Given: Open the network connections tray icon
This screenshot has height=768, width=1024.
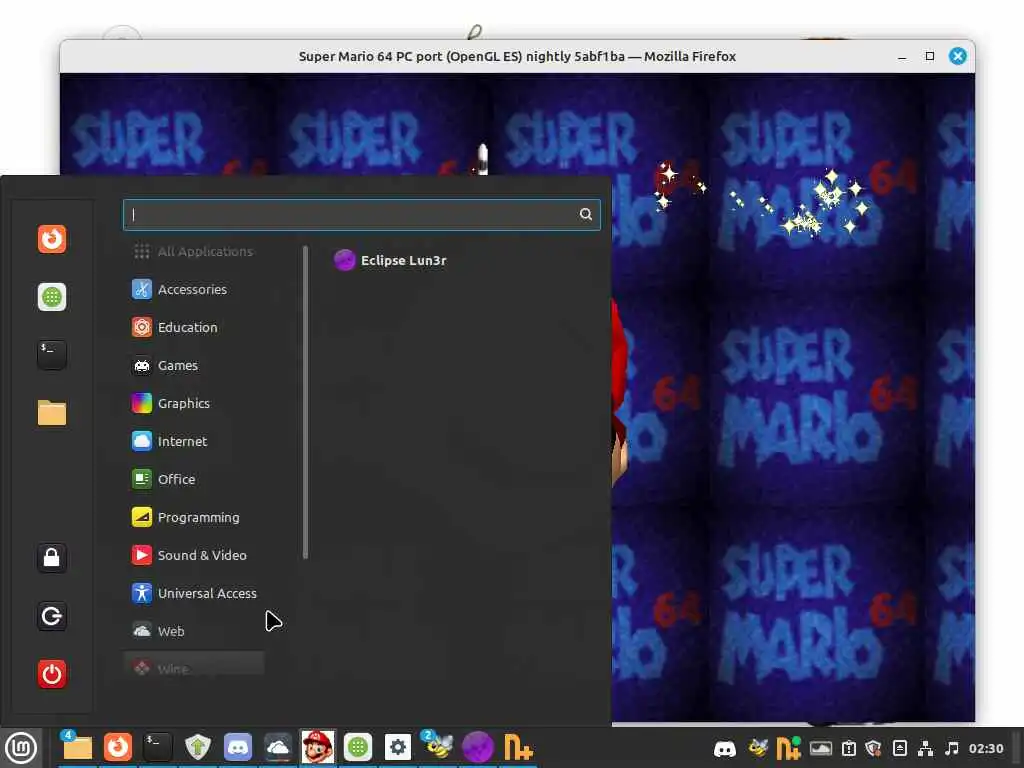Looking at the screenshot, I should click(x=925, y=748).
